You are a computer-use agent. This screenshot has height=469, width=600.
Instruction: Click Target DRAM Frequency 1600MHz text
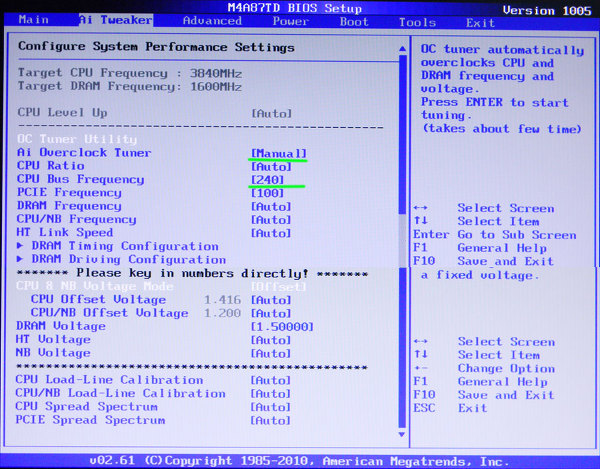click(130, 86)
